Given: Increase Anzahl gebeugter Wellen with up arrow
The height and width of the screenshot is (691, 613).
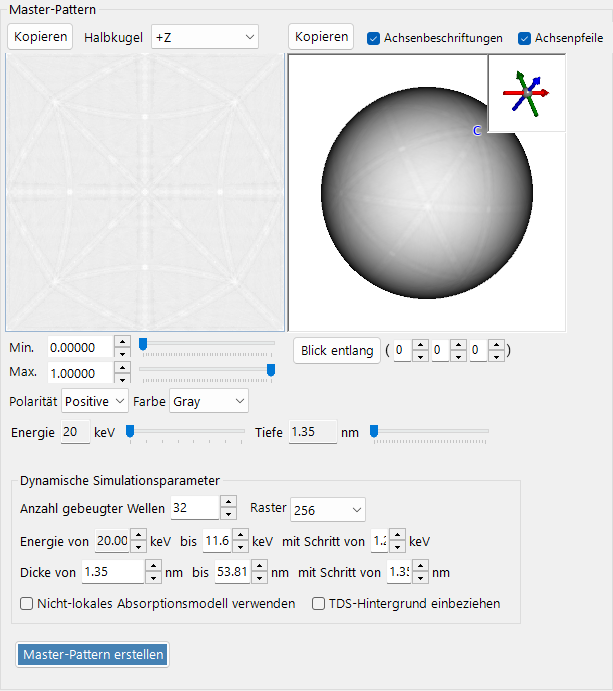Looking at the screenshot, I should (228, 502).
